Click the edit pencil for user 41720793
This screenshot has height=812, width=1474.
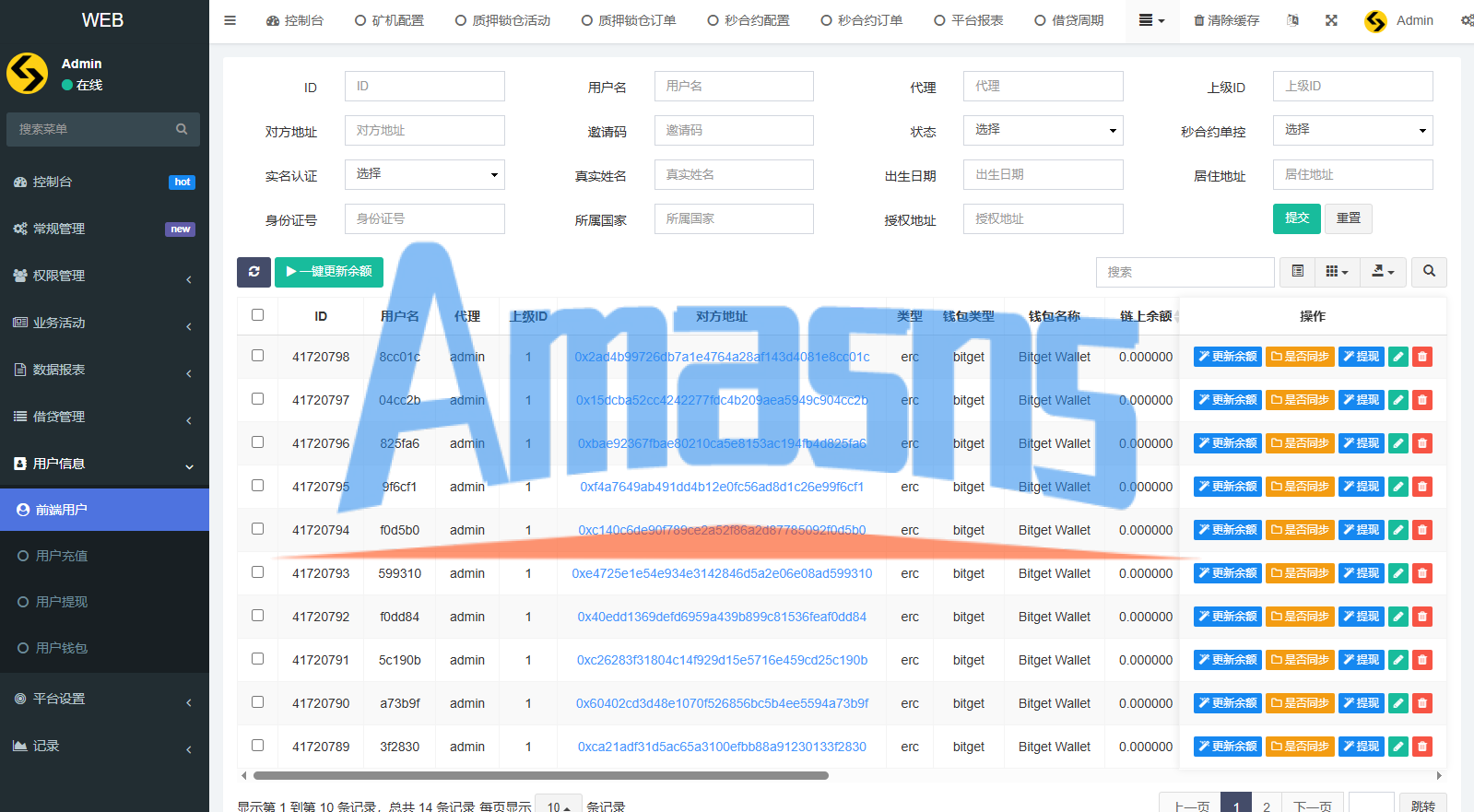(x=1398, y=573)
